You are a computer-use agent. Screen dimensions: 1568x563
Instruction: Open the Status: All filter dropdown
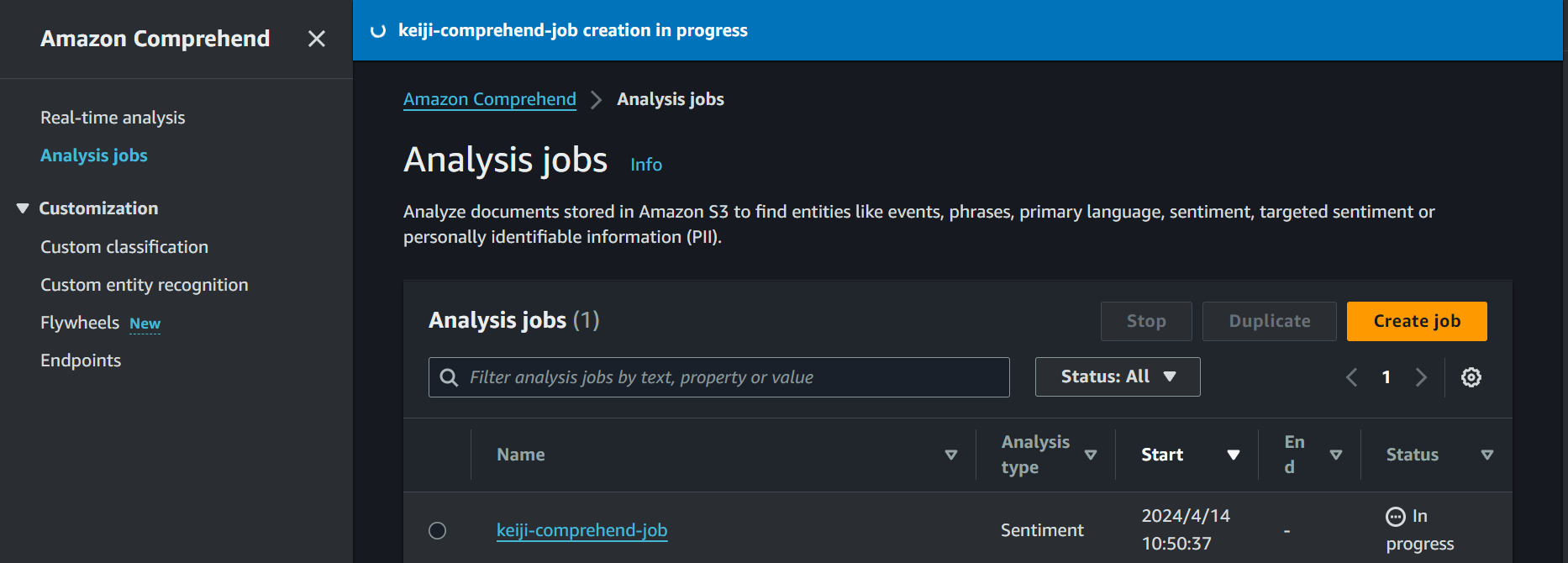pyautogui.click(x=1117, y=376)
